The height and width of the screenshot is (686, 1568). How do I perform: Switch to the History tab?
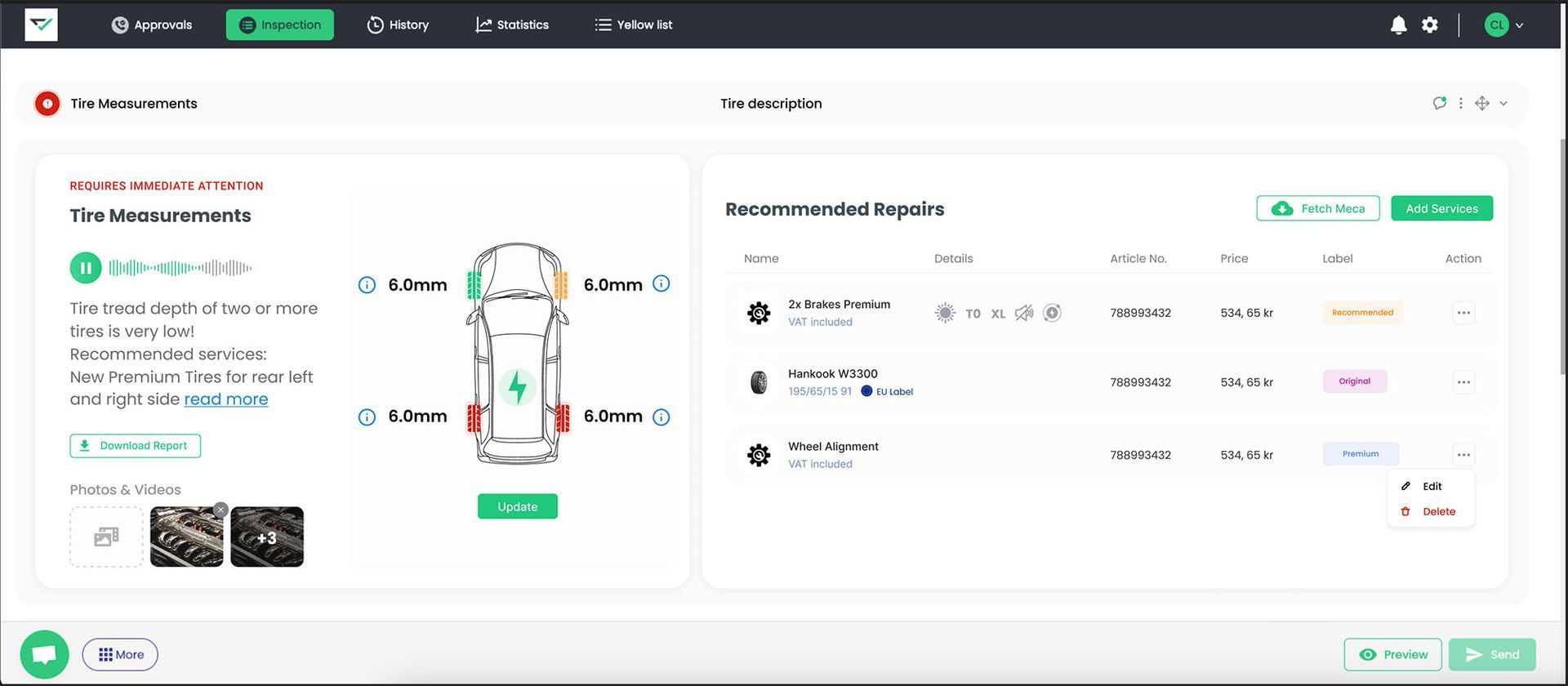398,25
